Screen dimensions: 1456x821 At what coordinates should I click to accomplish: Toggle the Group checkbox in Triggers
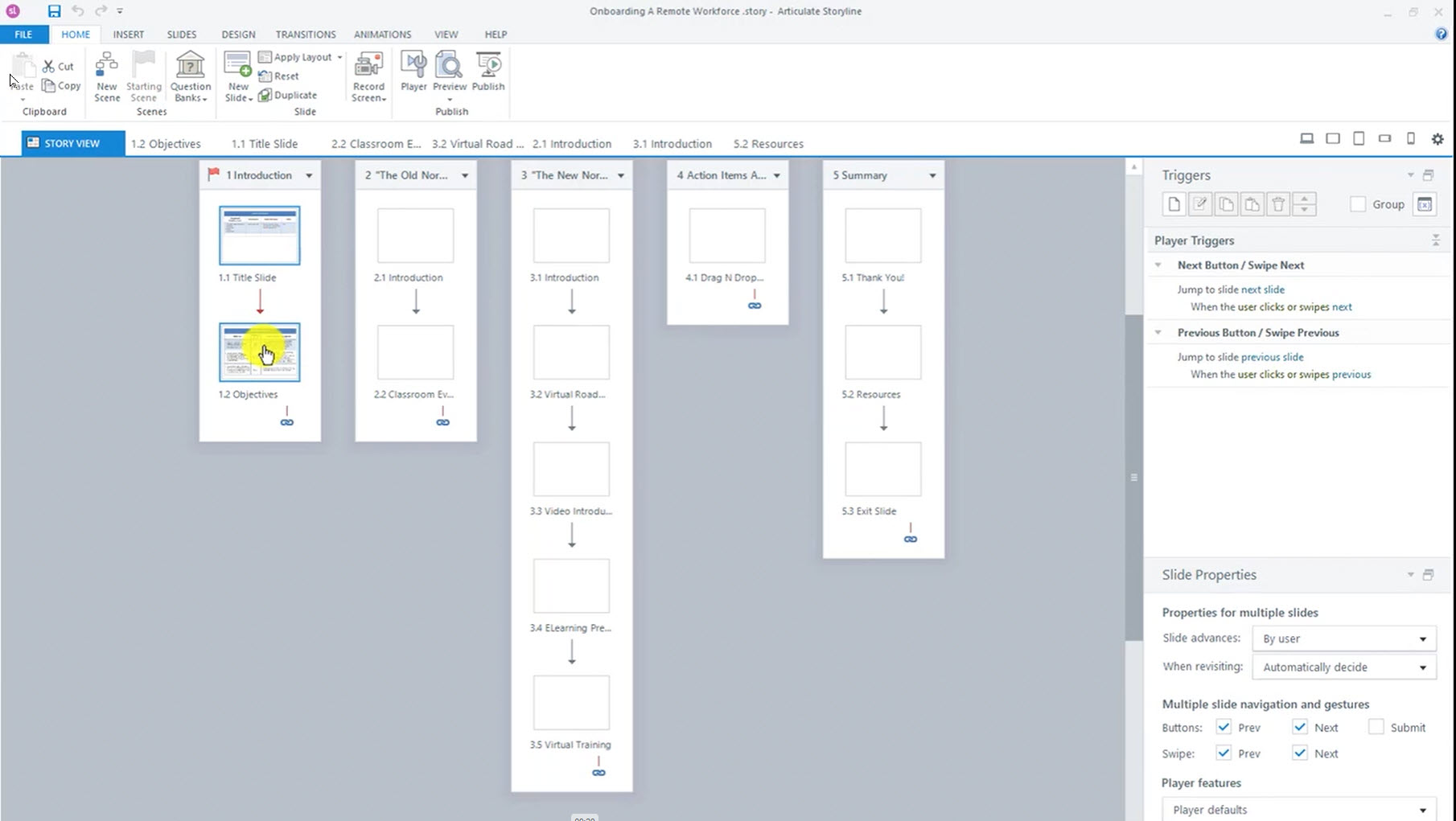(x=1358, y=204)
